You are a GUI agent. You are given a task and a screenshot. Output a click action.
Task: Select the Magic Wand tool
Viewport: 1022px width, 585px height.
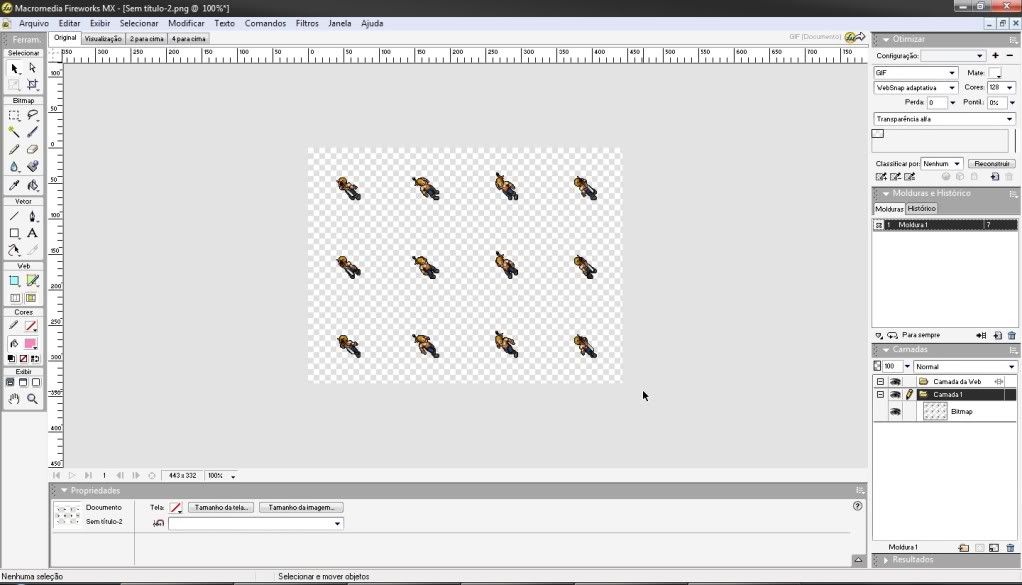click(14, 132)
